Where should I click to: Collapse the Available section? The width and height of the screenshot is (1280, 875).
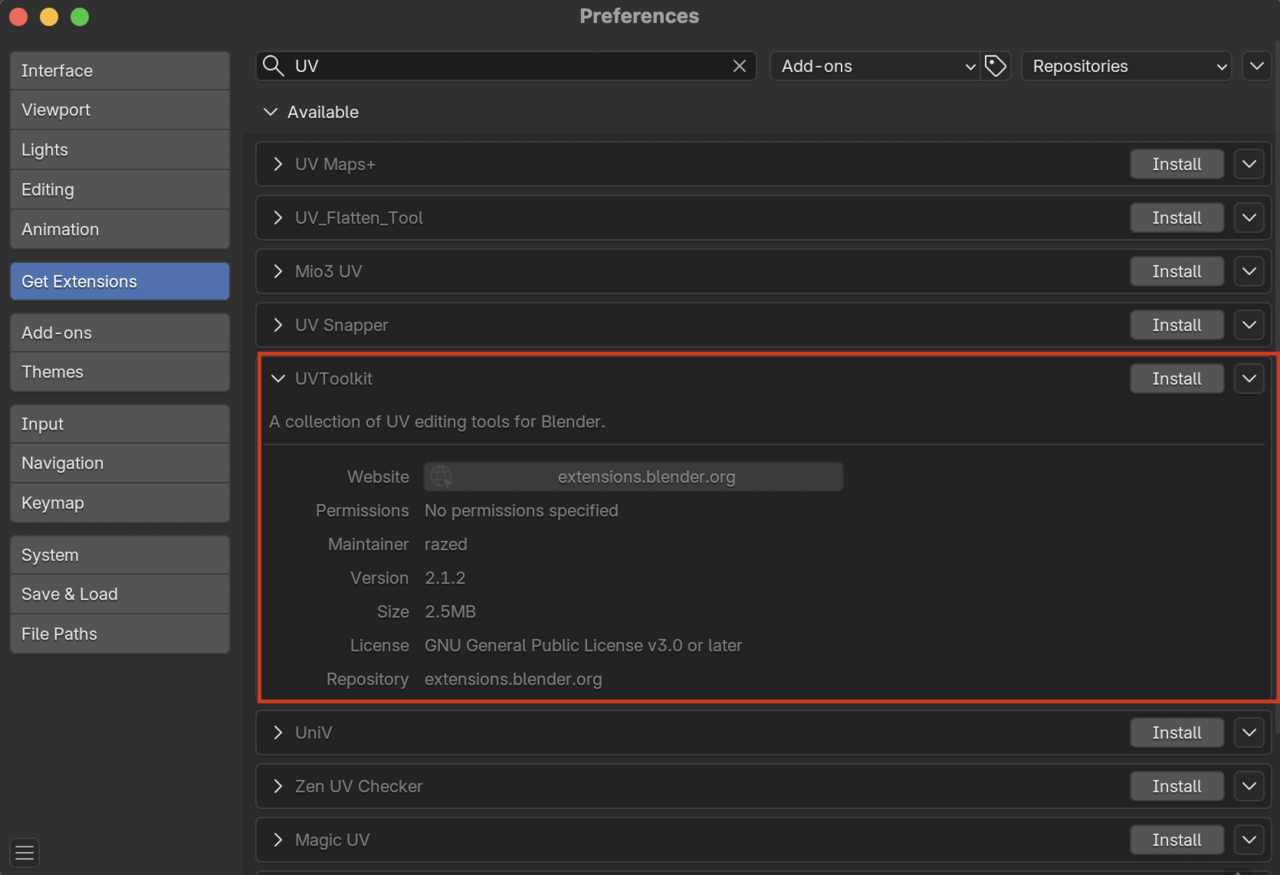tap(270, 112)
